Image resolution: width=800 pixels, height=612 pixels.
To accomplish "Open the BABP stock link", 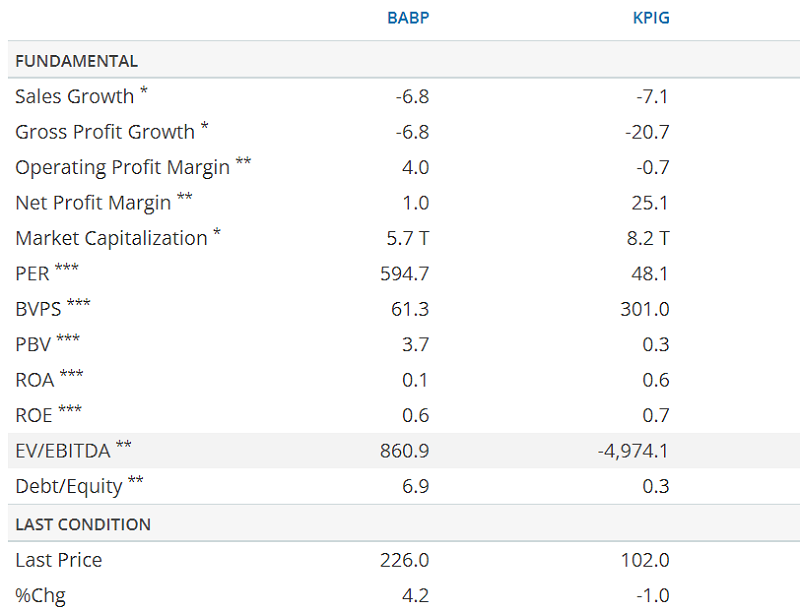I will point(408,18).
